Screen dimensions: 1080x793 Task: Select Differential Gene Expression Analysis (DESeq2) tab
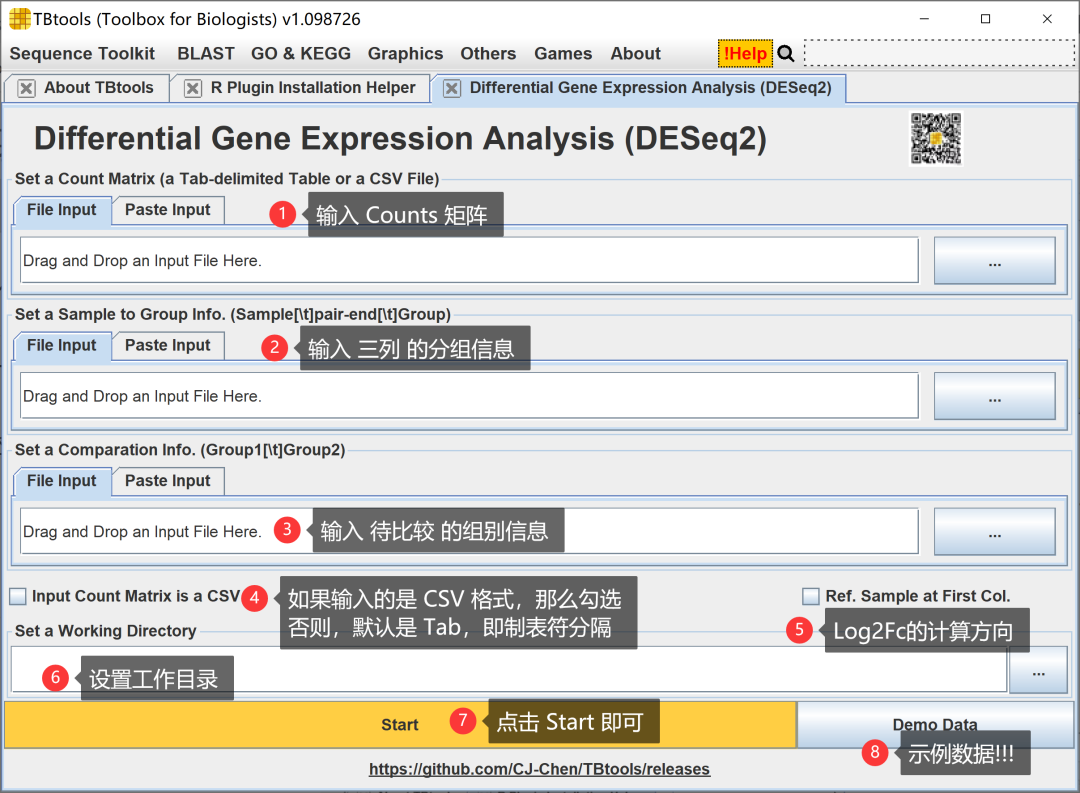coord(650,87)
